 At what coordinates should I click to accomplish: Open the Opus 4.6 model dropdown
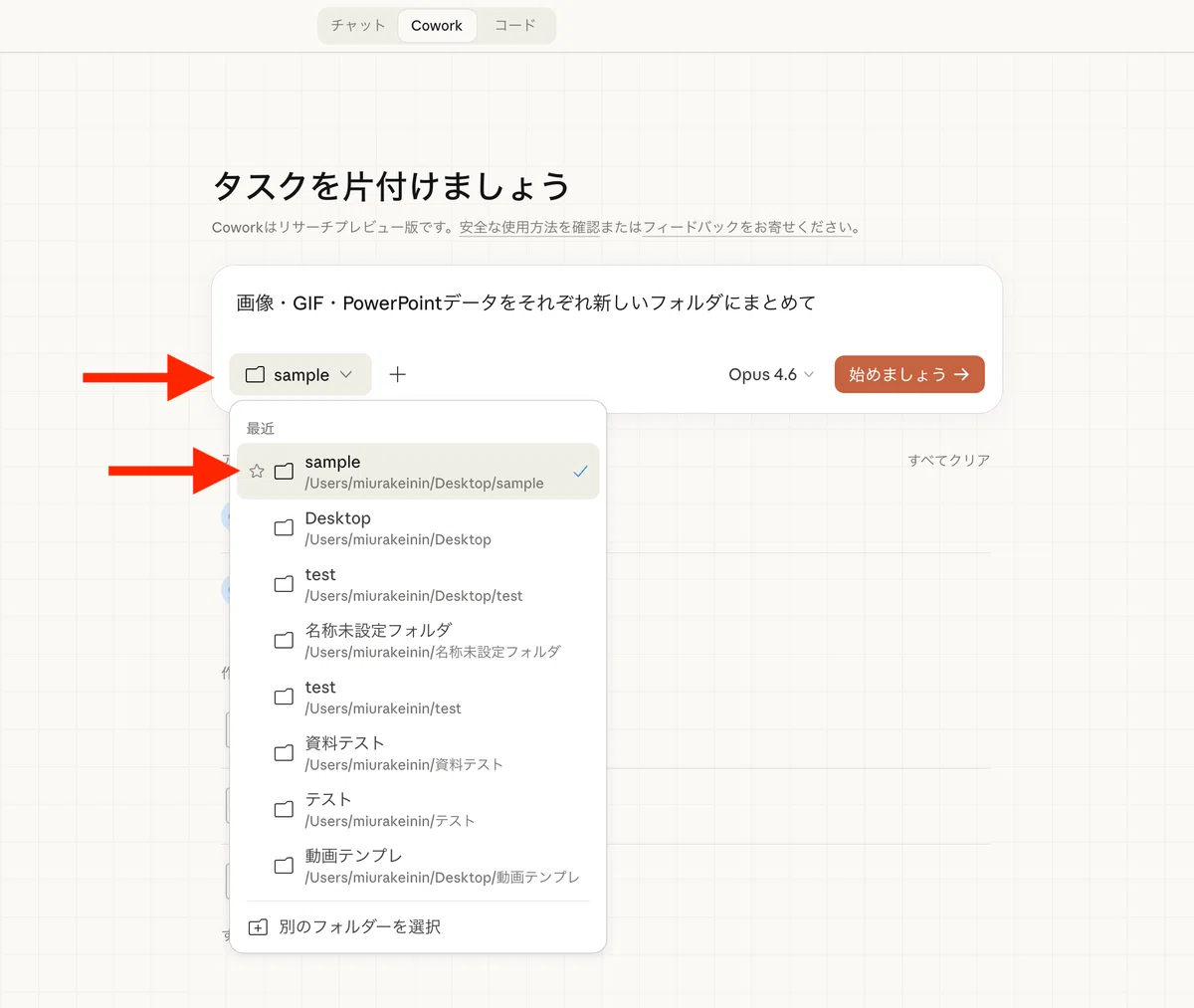771,374
